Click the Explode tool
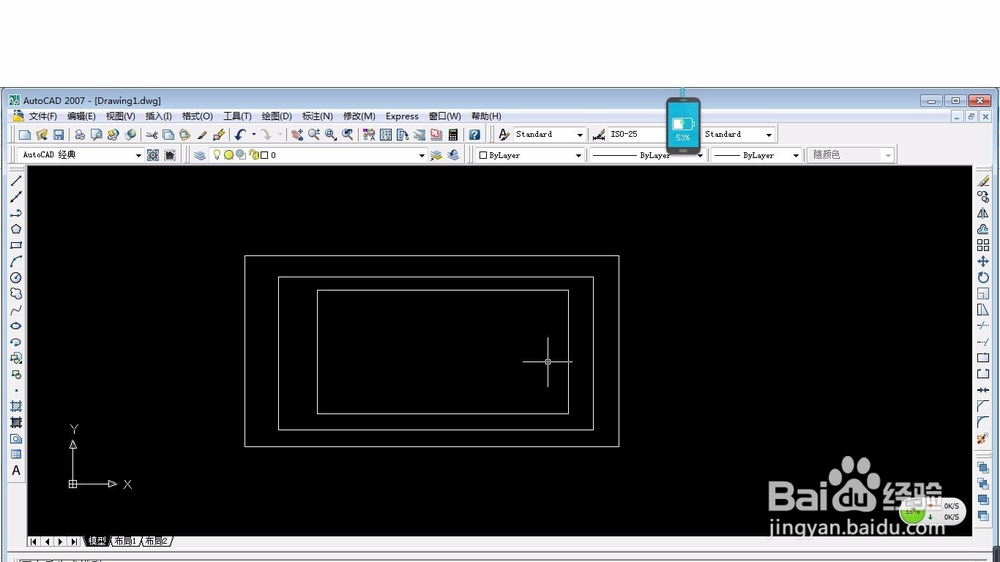Screen dimensions: 1000x562 [983, 438]
